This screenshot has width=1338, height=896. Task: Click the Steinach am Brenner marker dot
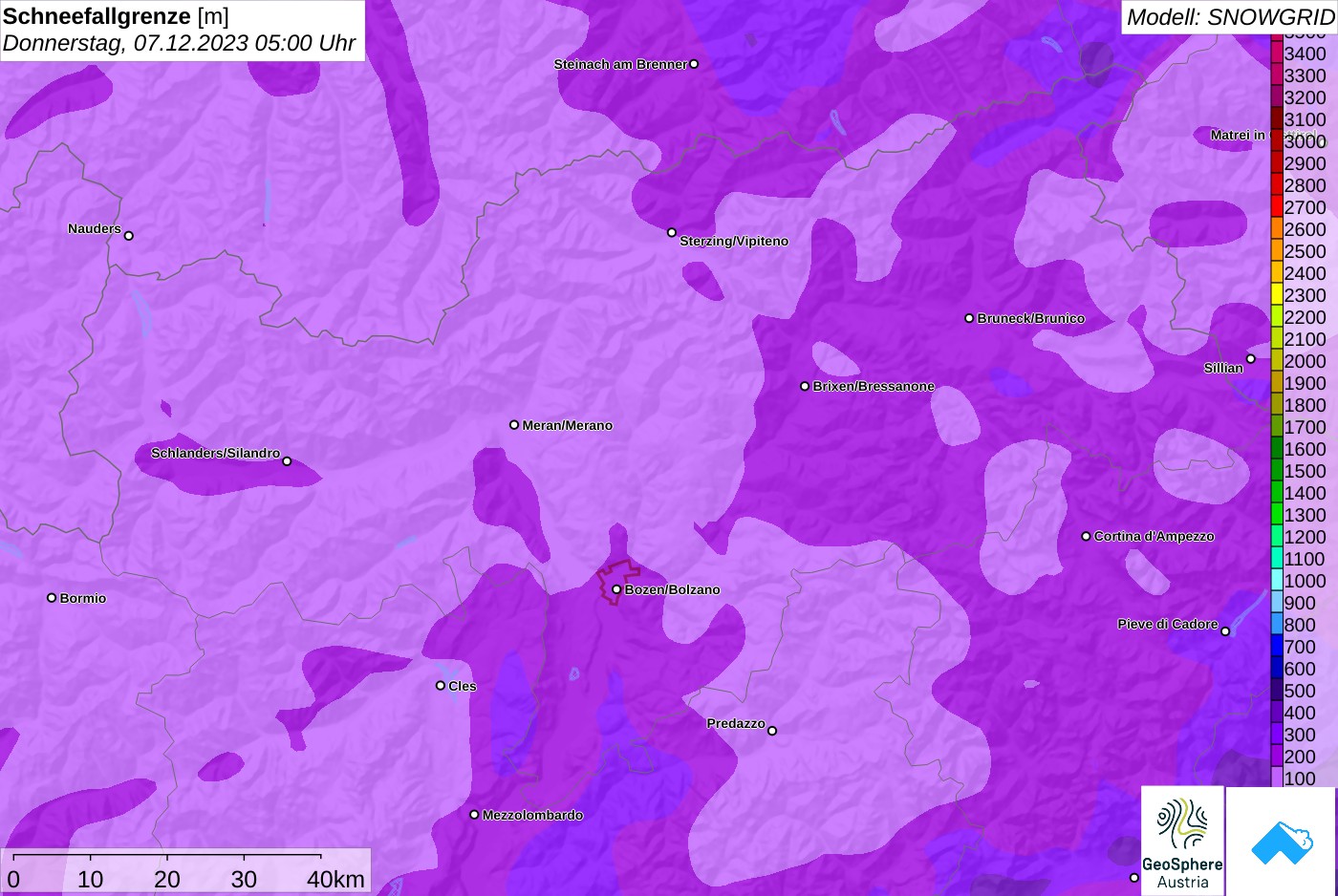coord(694,64)
